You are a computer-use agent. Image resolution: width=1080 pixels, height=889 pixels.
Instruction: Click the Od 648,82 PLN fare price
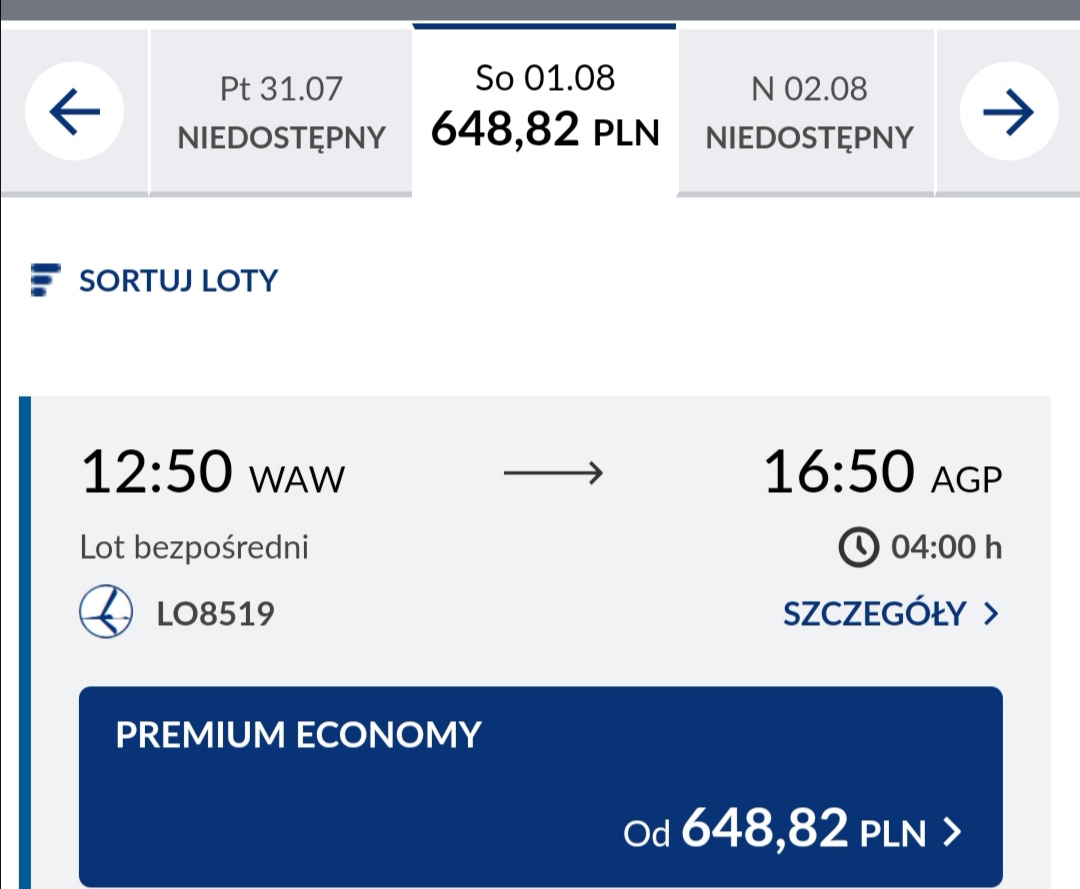pyautogui.click(x=774, y=828)
